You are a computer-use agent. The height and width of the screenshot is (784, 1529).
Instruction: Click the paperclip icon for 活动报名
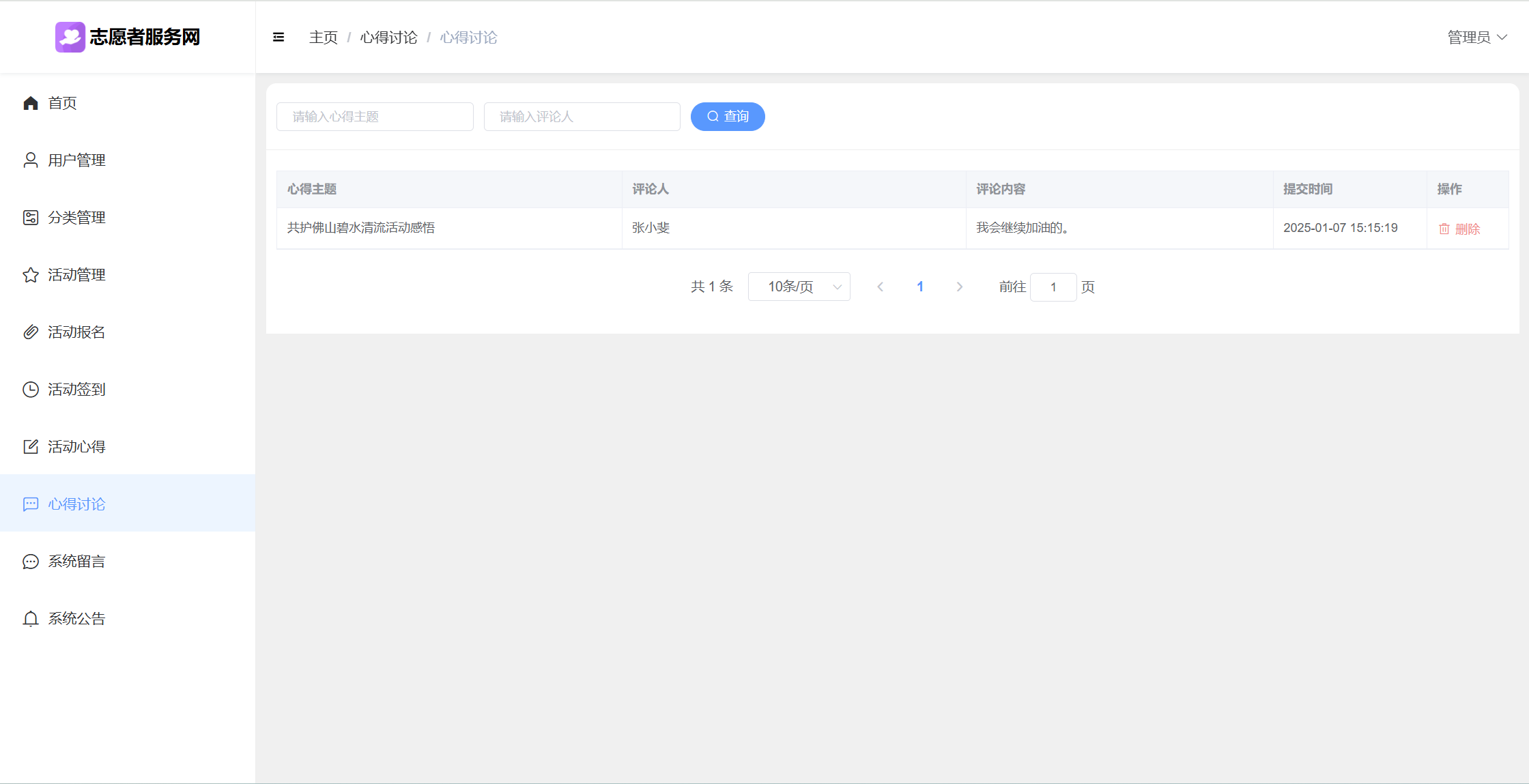click(x=31, y=332)
